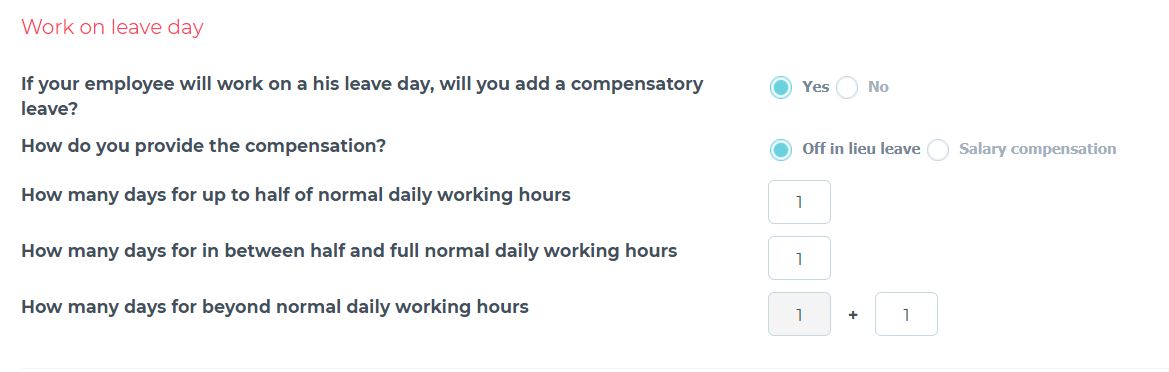Focus the days field for between half and full hours

(x=799, y=258)
